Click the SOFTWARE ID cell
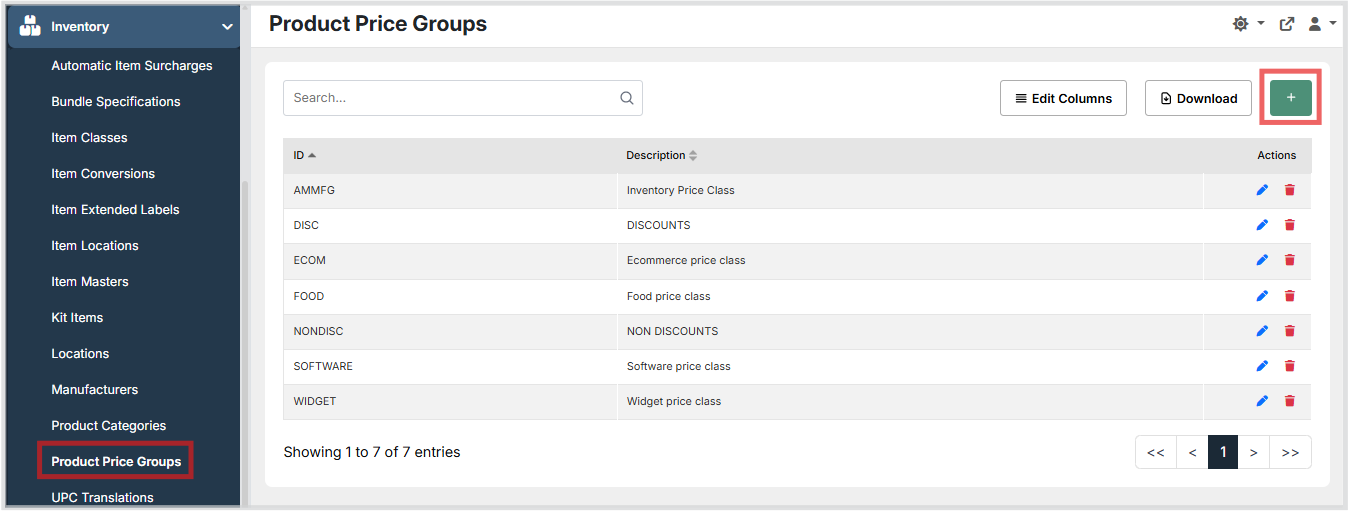1348x511 pixels. coord(450,366)
